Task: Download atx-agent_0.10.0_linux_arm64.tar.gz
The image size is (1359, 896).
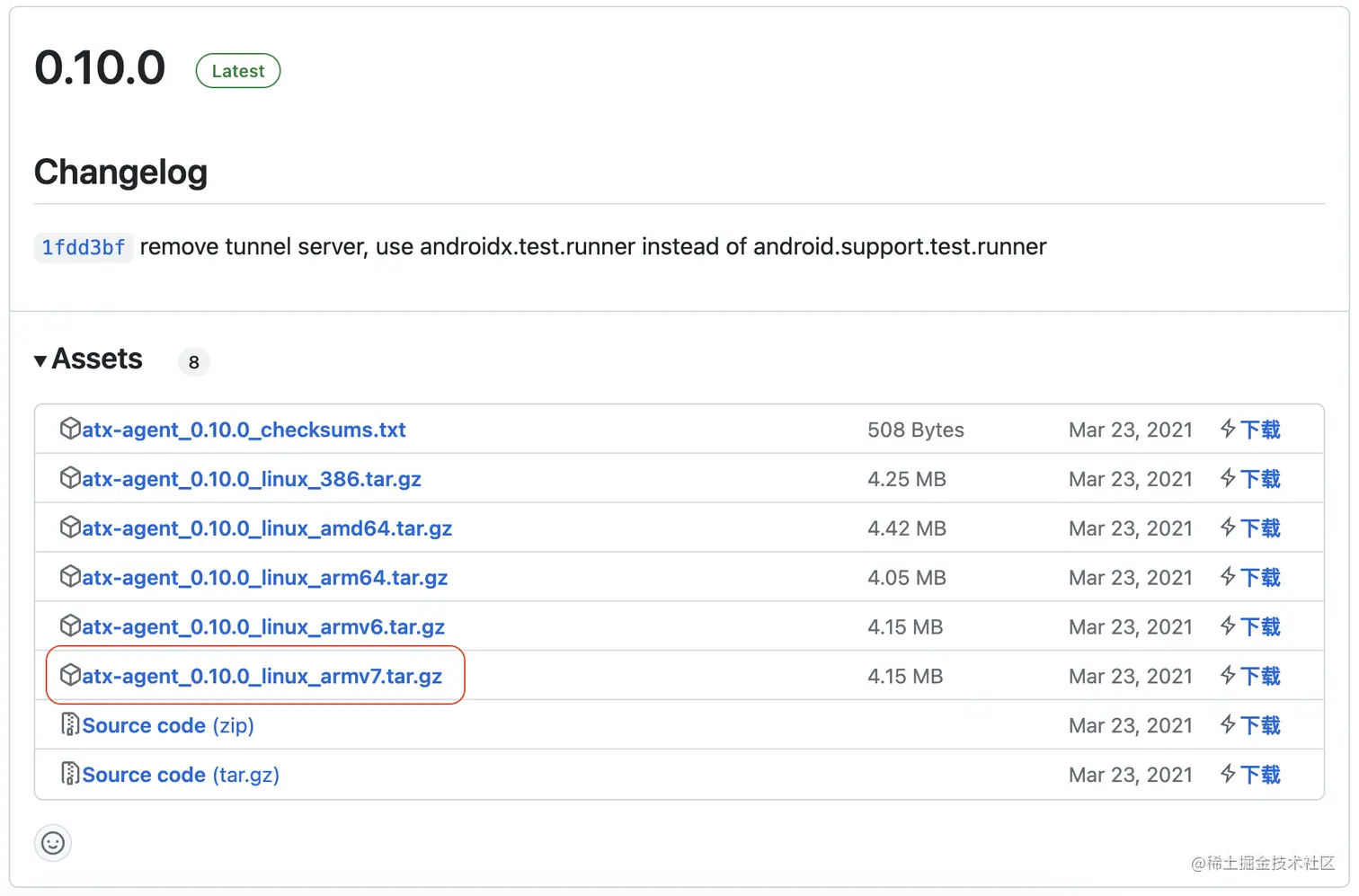Action: pyautogui.click(x=264, y=578)
